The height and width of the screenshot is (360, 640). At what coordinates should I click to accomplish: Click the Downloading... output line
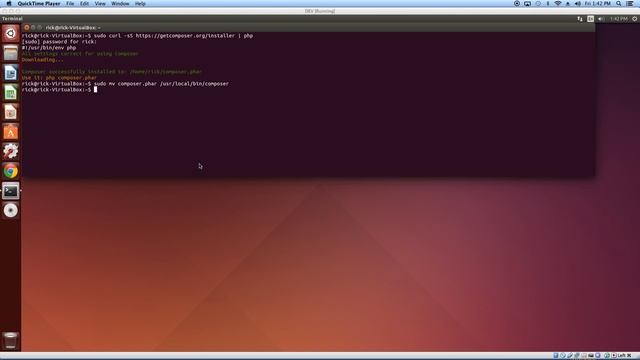tap(42, 60)
